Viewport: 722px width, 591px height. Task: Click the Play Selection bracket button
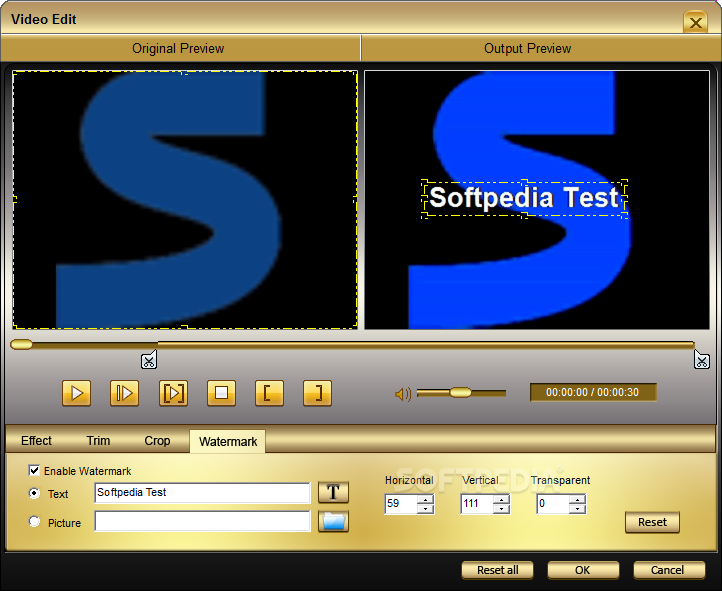[x=173, y=393]
